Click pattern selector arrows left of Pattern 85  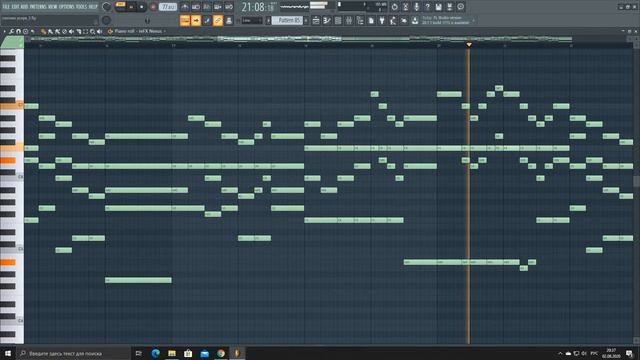coord(269,20)
